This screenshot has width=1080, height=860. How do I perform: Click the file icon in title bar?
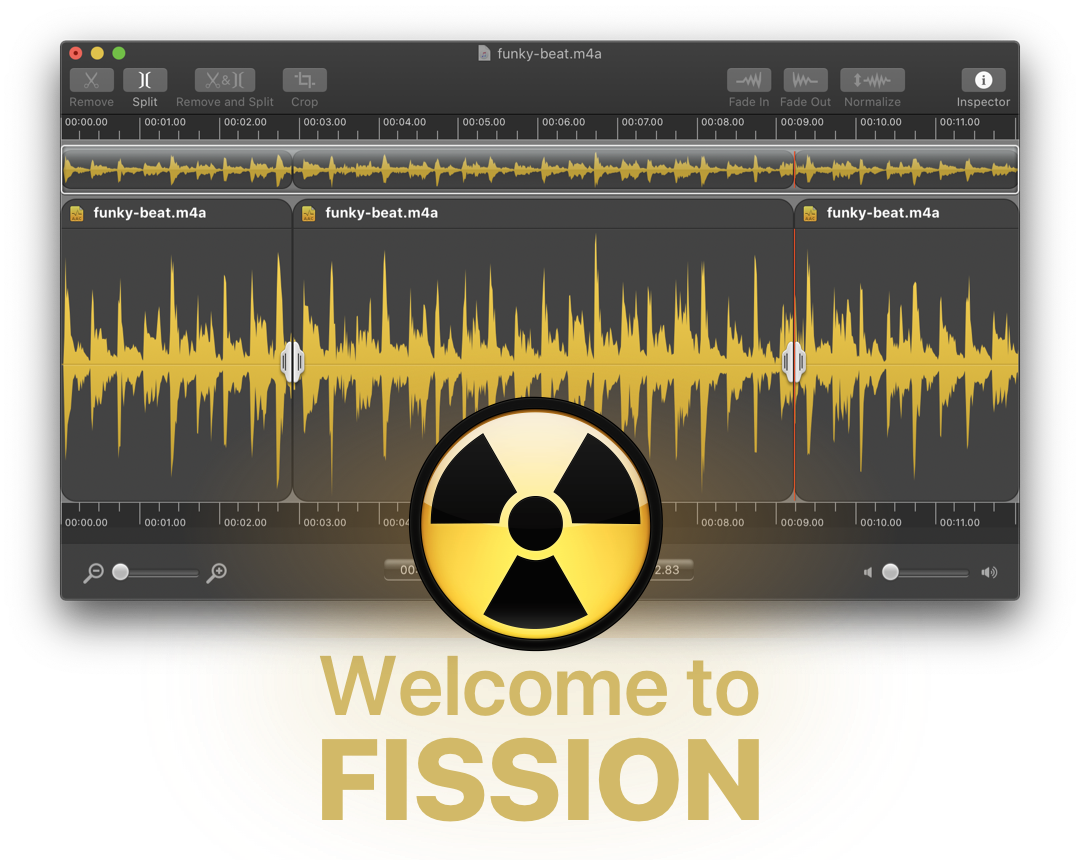tap(484, 53)
